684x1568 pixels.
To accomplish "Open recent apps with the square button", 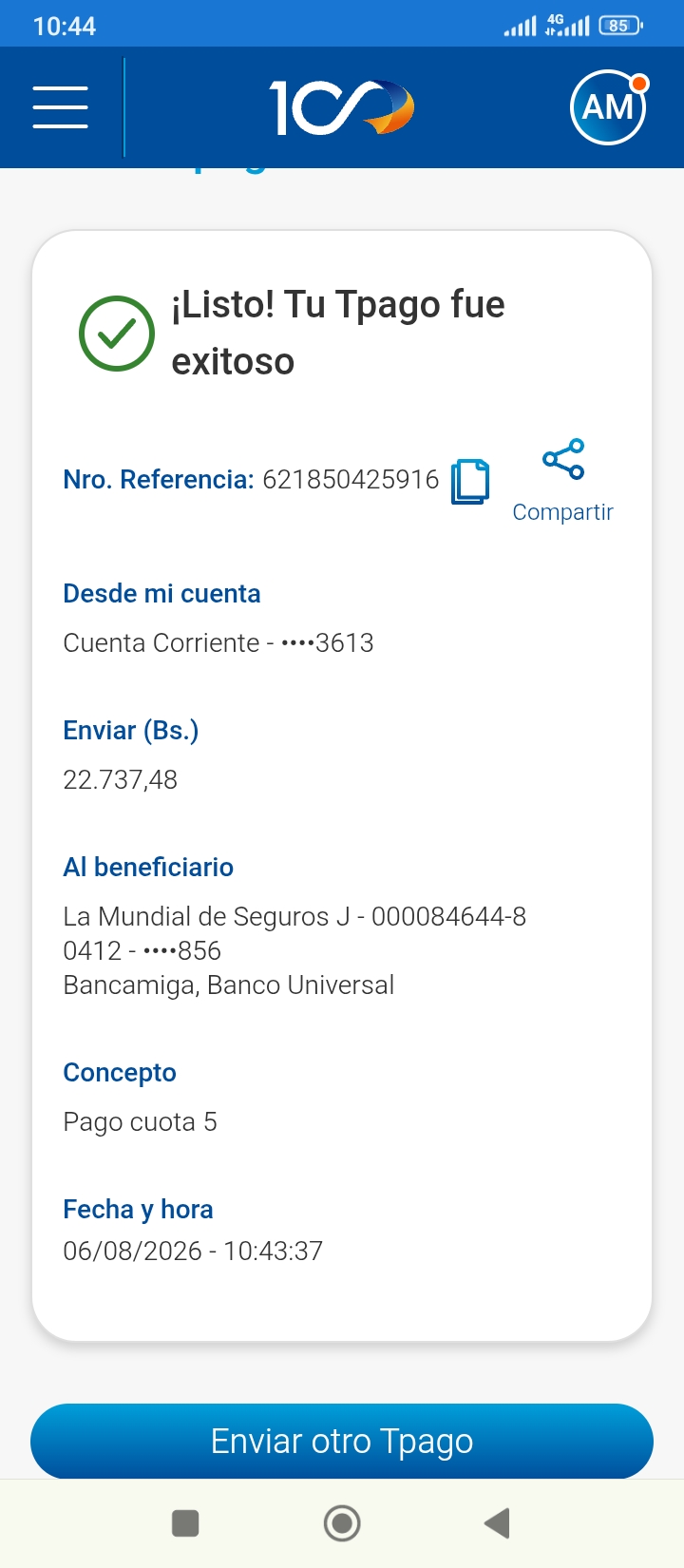I will point(185,1523).
